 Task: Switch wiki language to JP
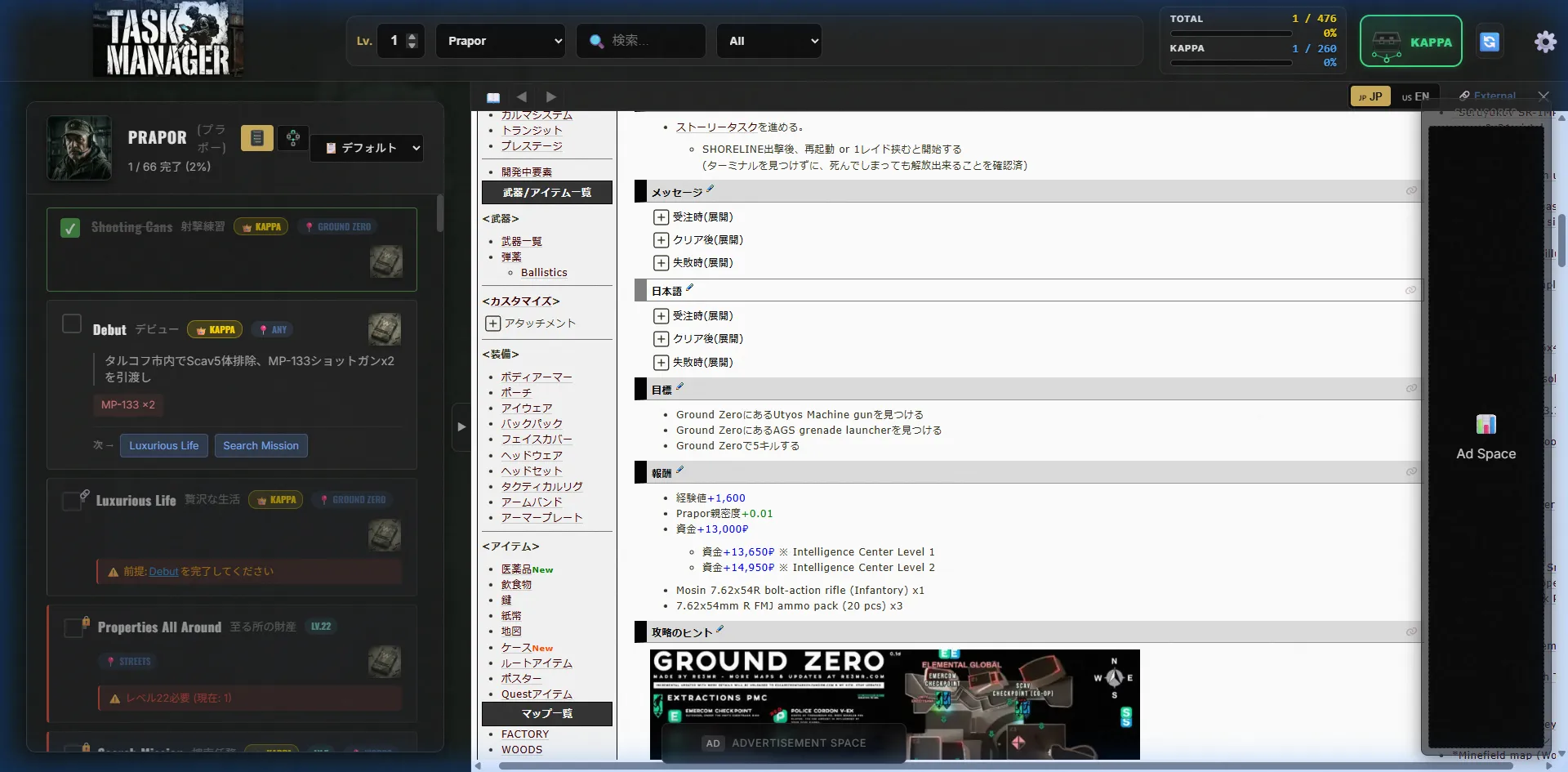tap(1370, 96)
